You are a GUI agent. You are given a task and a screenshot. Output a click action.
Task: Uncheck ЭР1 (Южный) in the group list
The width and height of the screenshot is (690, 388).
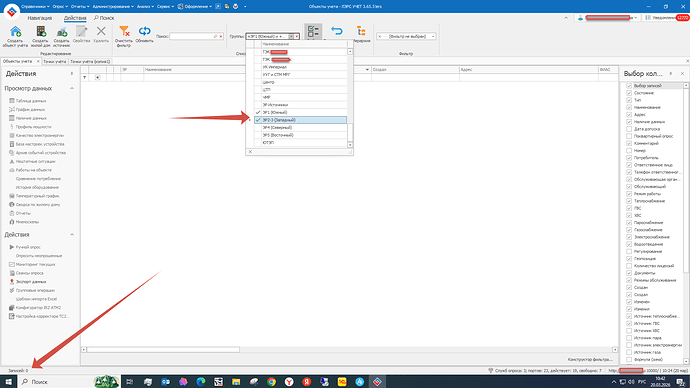[258, 113]
